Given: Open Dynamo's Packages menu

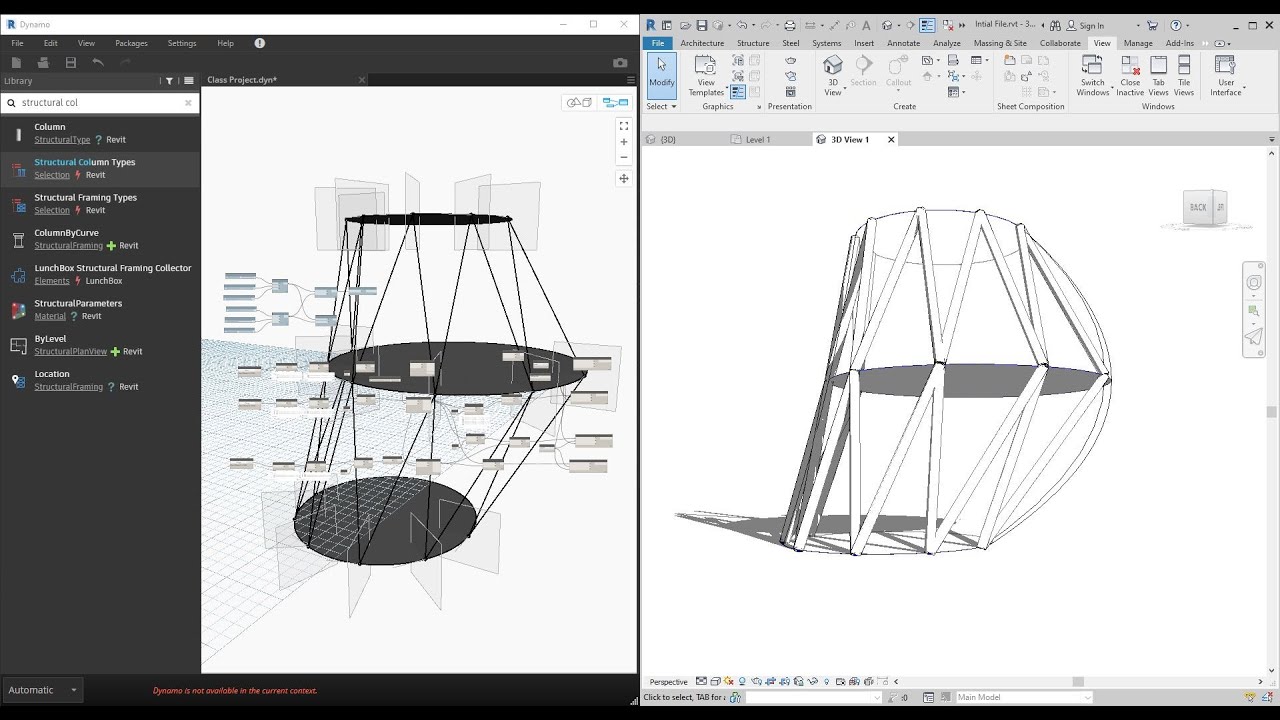Looking at the screenshot, I should tap(131, 43).
